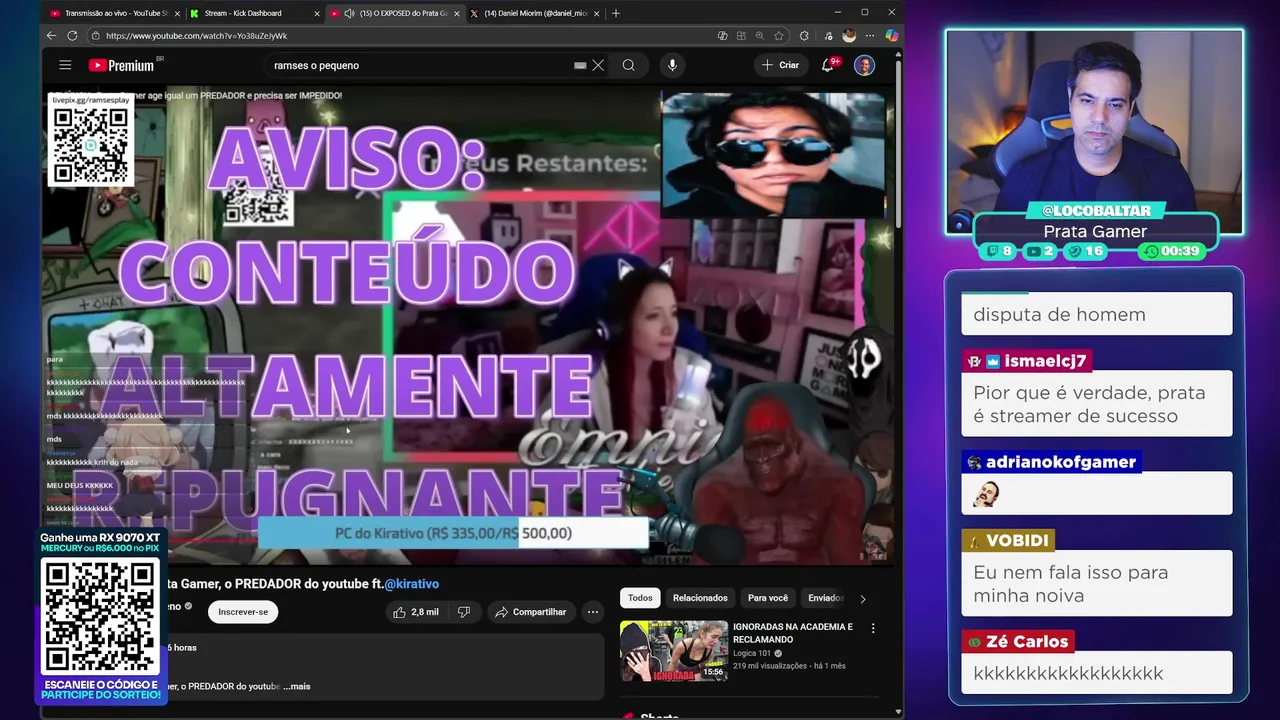The width and height of the screenshot is (1280, 720).
Task: Go back with the browser back arrow
Action: 51,35
